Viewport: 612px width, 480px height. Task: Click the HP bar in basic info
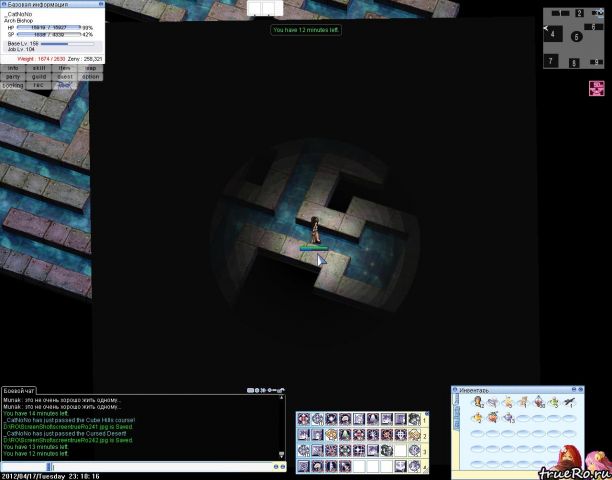pyautogui.click(x=49, y=28)
